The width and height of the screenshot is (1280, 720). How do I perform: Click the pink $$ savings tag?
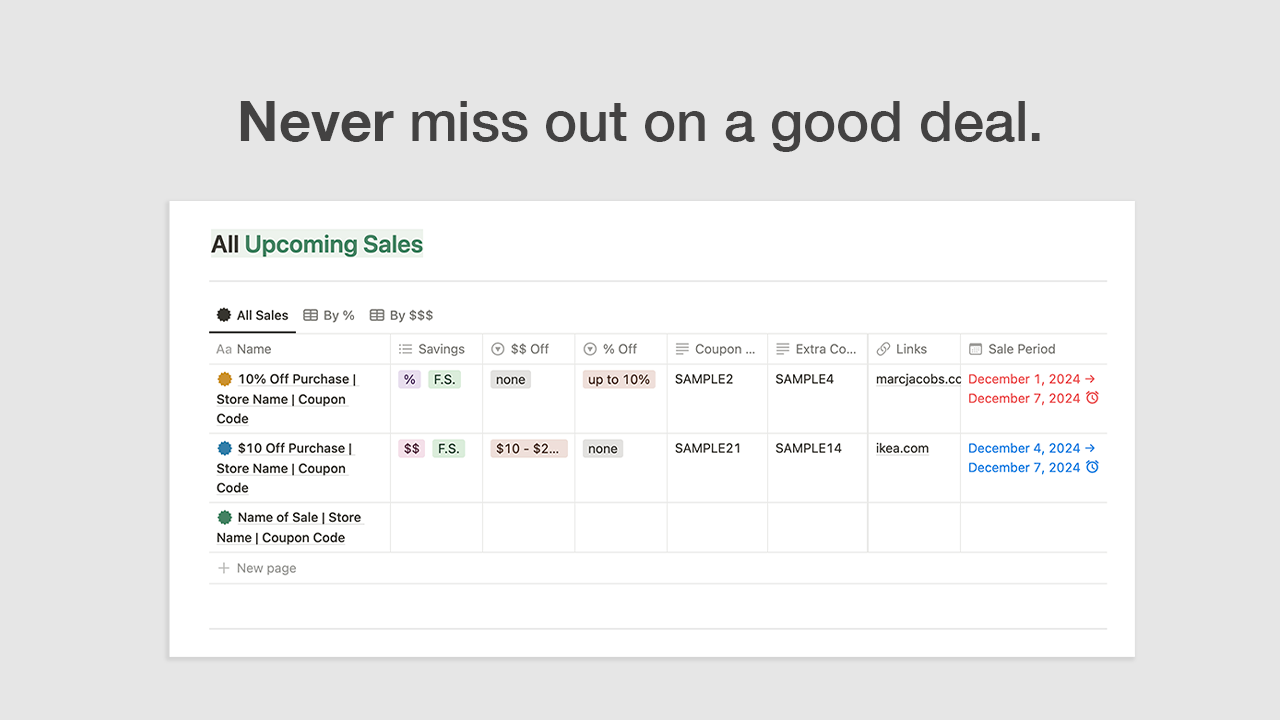[411, 448]
